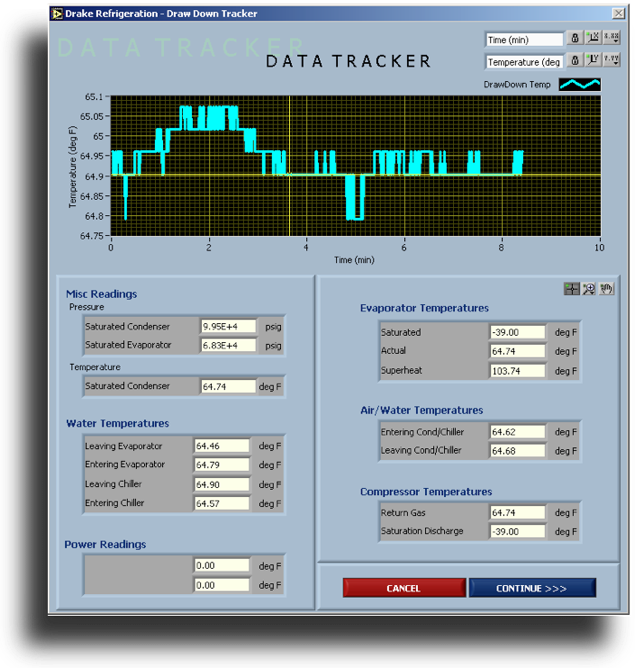Select the zoom magnifier tool
The width and height of the screenshot is (635, 668).
click(x=589, y=289)
